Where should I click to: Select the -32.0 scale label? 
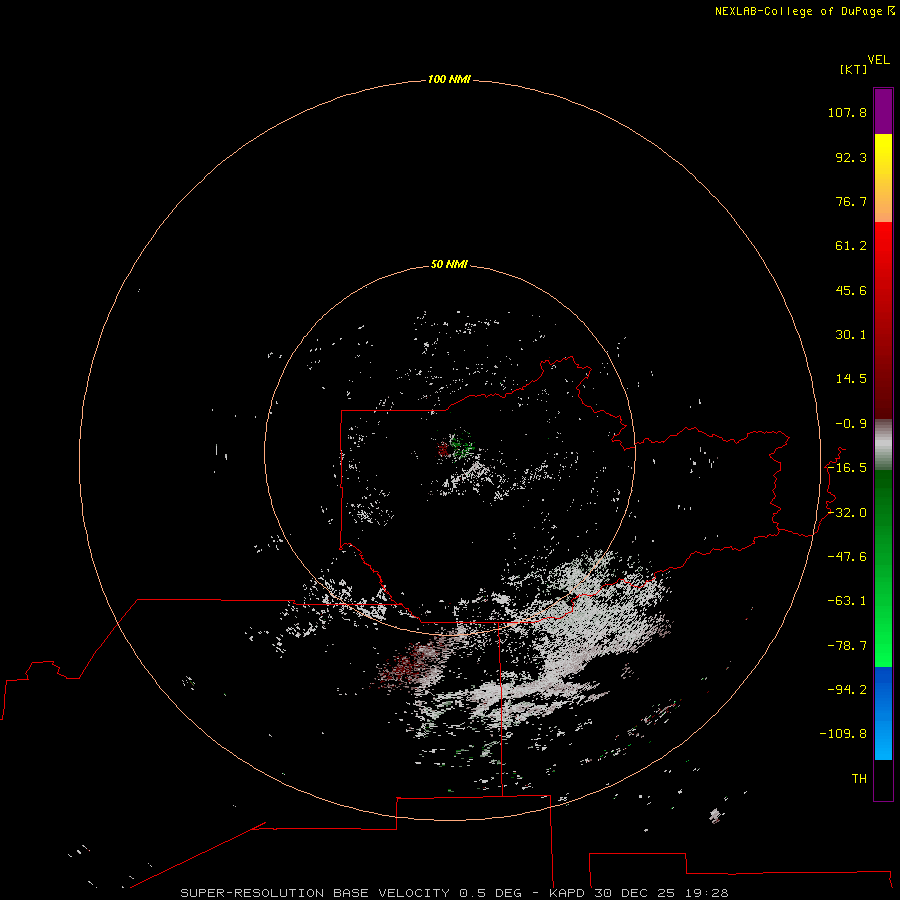(847, 513)
